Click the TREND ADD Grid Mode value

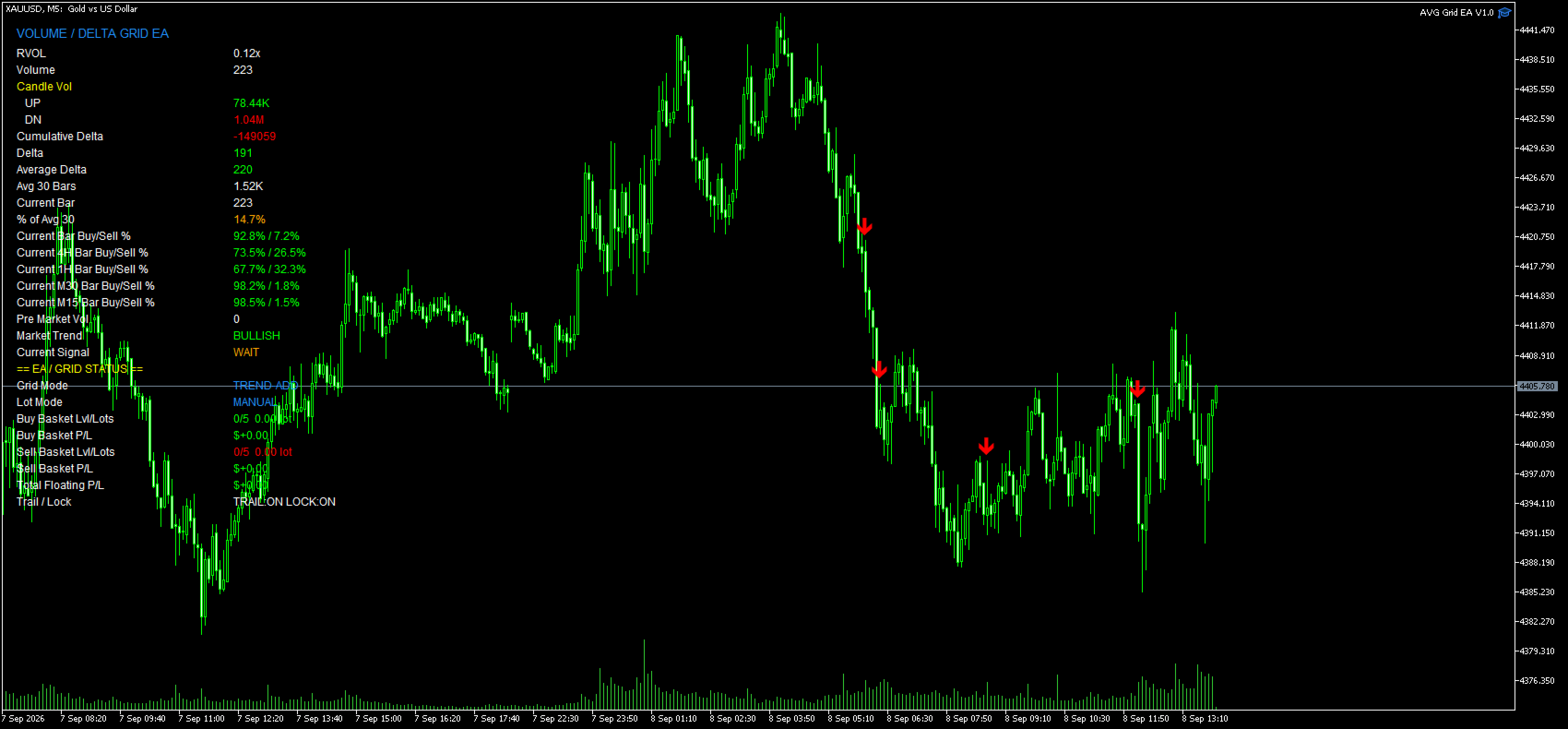coord(265,386)
